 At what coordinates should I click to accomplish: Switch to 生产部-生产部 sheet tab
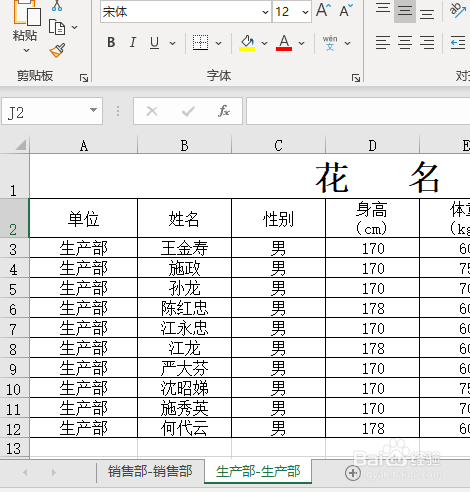pyautogui.click(x=258, y=471)
